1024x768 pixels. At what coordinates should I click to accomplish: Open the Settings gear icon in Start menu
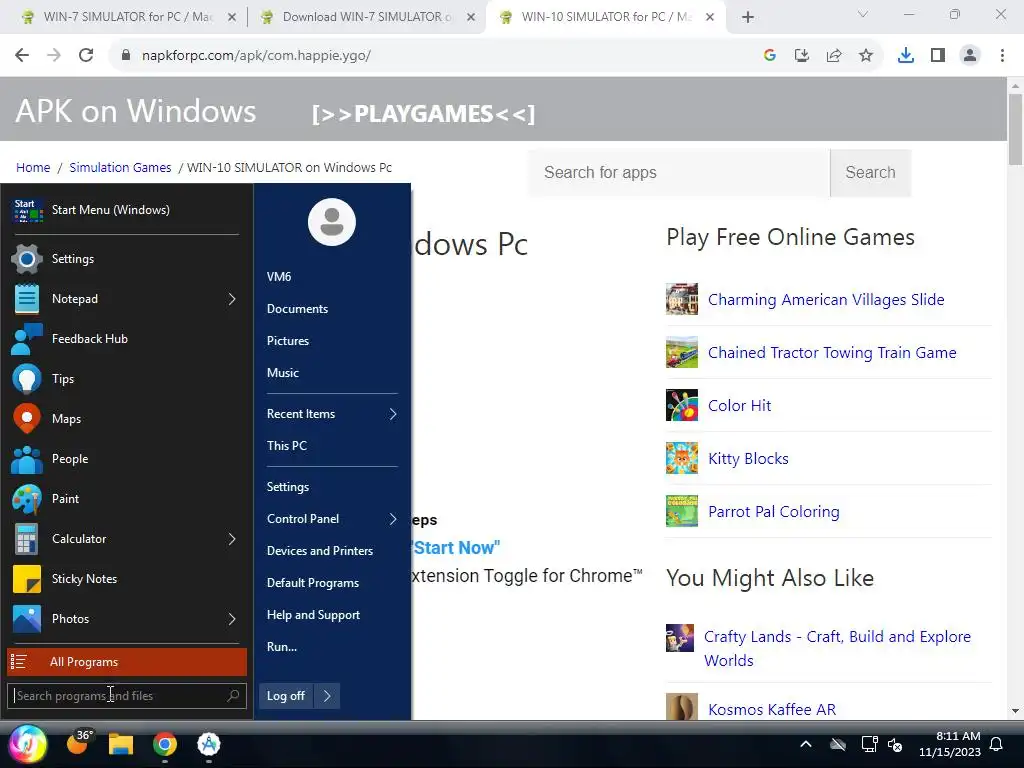[x=27, y=259]
